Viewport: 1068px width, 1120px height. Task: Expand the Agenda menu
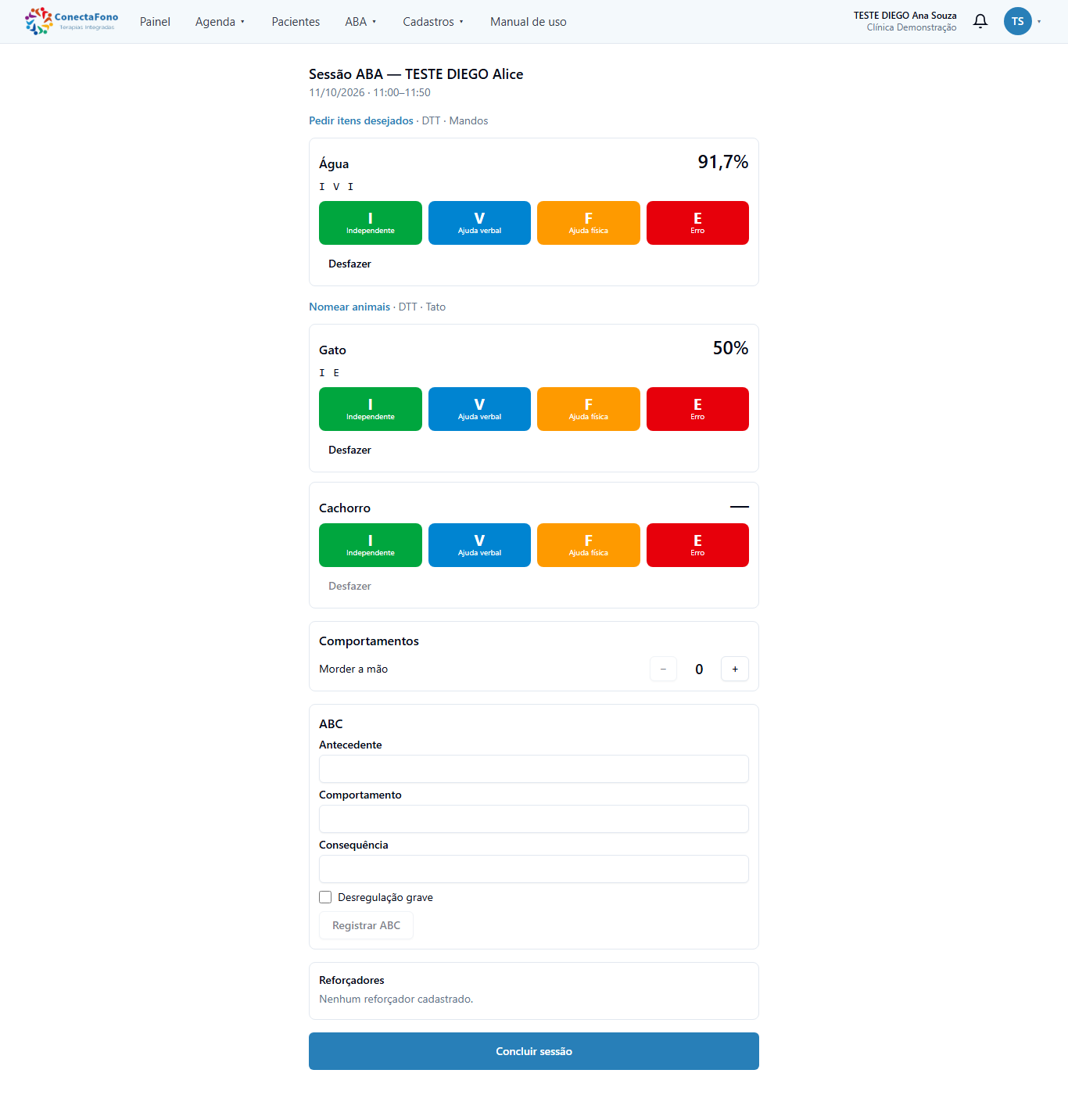tap(220, 22)
